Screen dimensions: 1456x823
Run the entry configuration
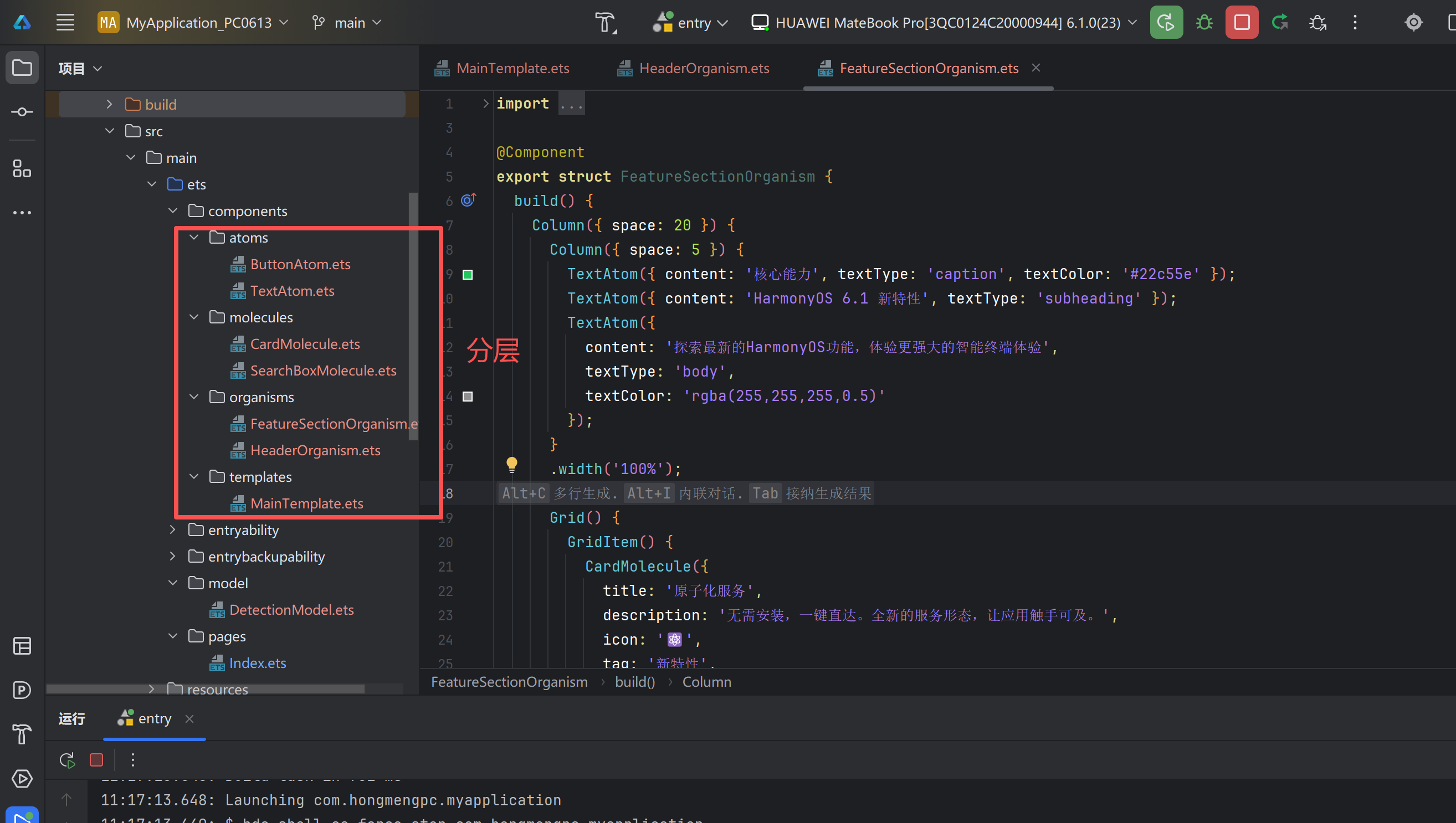(x=1166, y=23)
